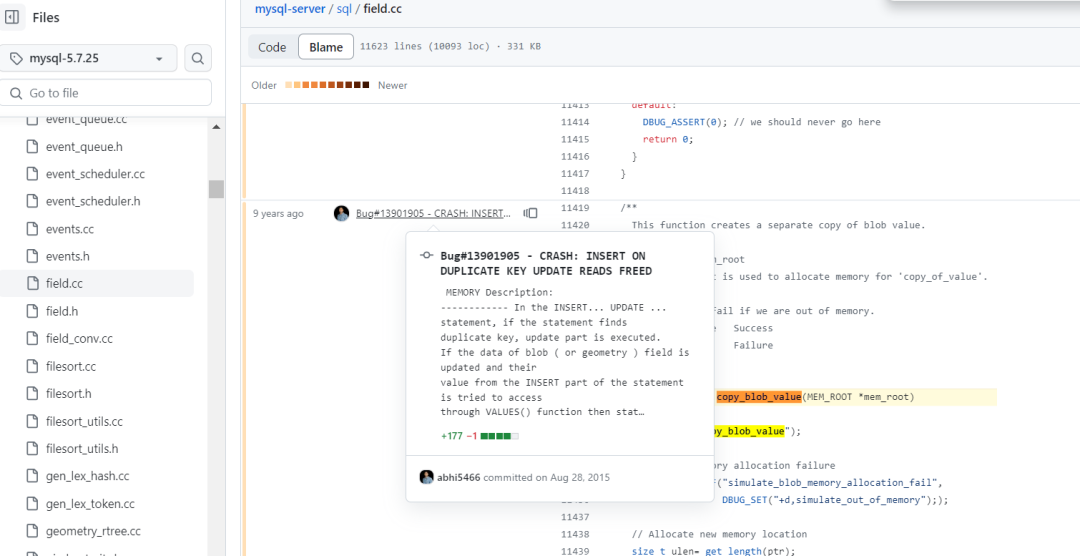The image size is (1080, 556).
Task: Click the blame author avatar next to Bug#13901905
Action: tap(342, 214)
